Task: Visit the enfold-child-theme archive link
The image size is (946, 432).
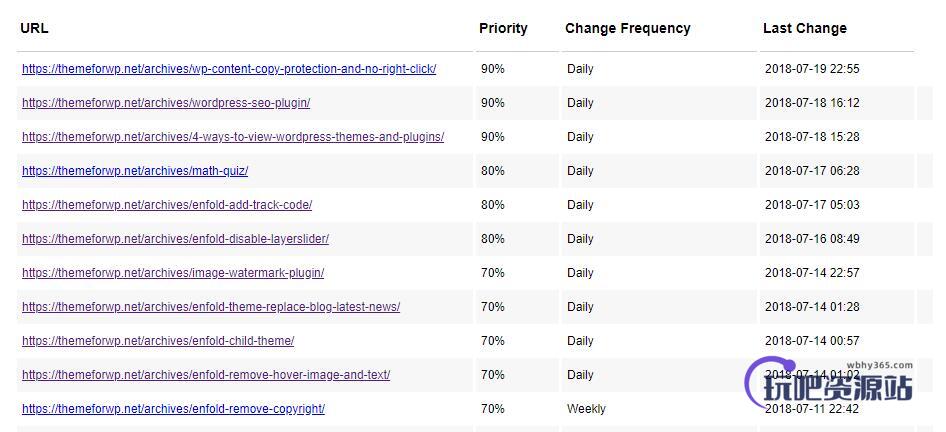Action: (x=158, y=340)
